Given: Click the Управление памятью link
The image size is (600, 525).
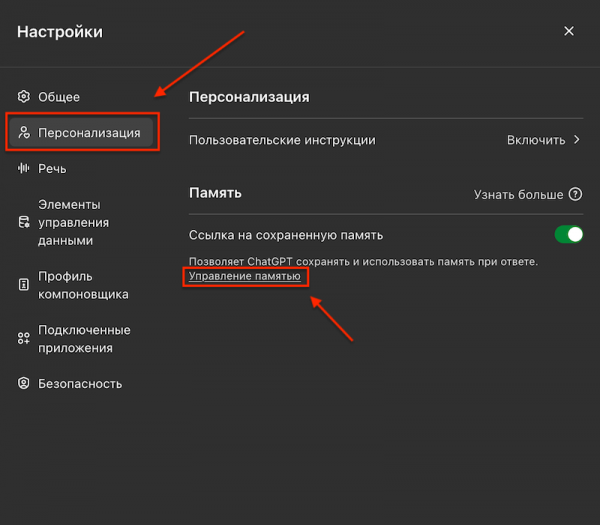Looking at the screenshot, I should [x=245, y=276].
